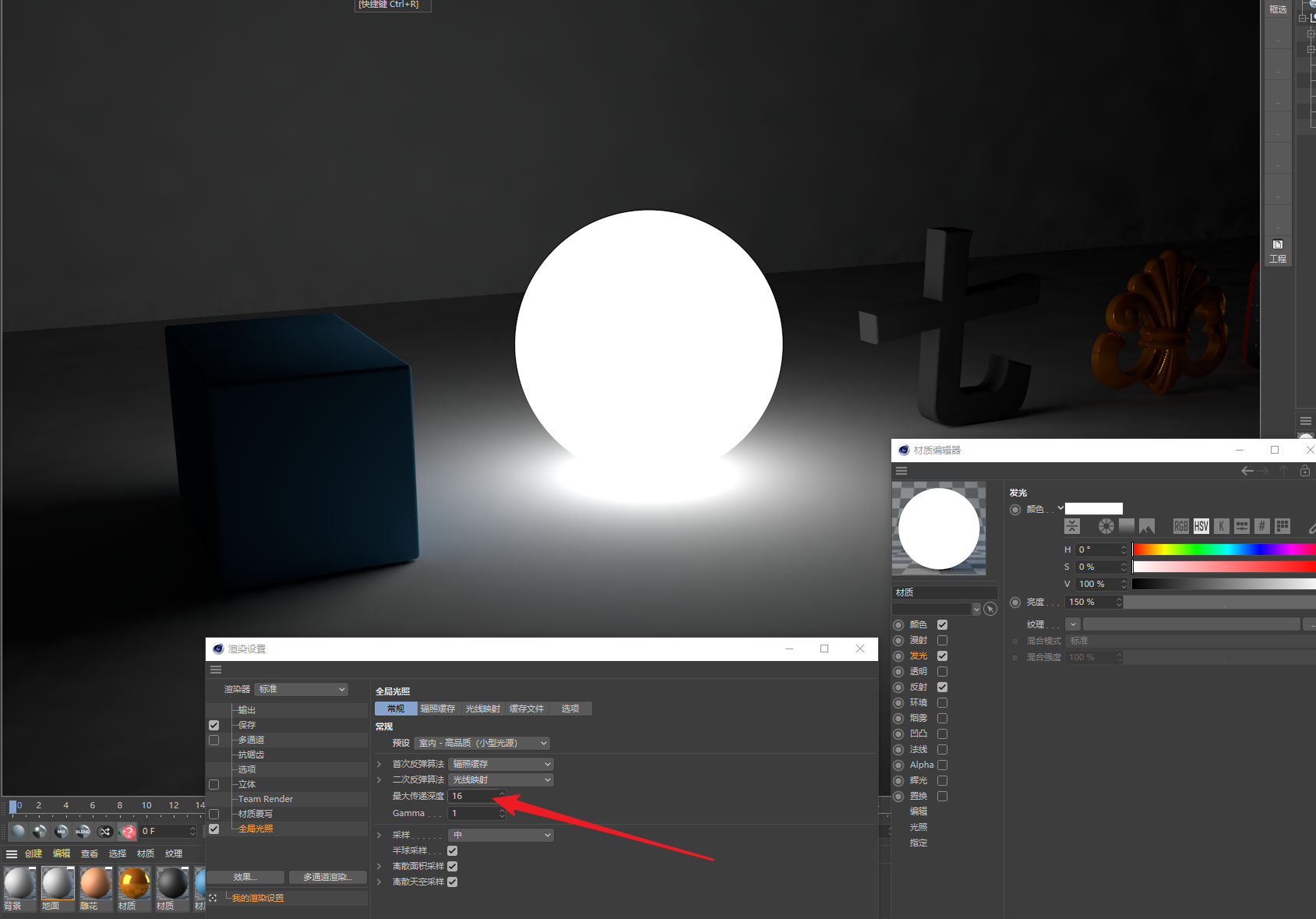Expand the 离散面积采样 disclosure arrow
1316x919 pixels.
379,866
